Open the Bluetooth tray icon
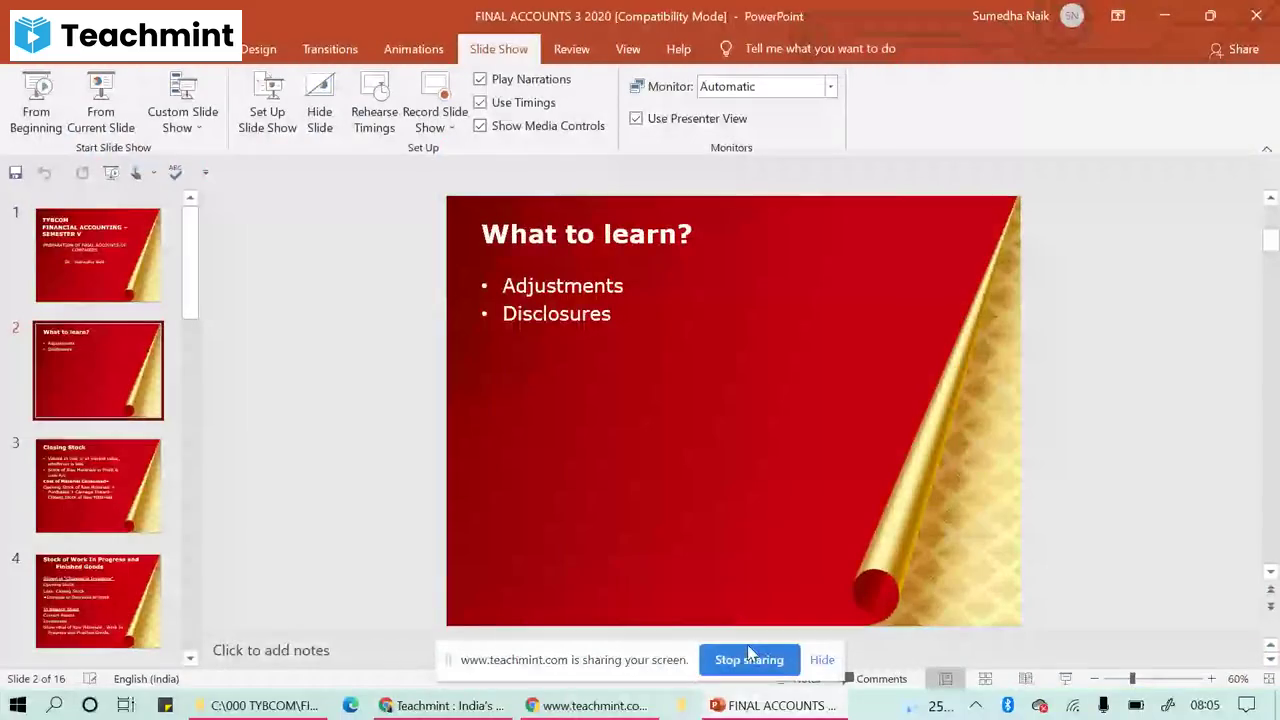Image resolution: width=1280 pixels, height=720 pixels. (x=1008, y=705)
